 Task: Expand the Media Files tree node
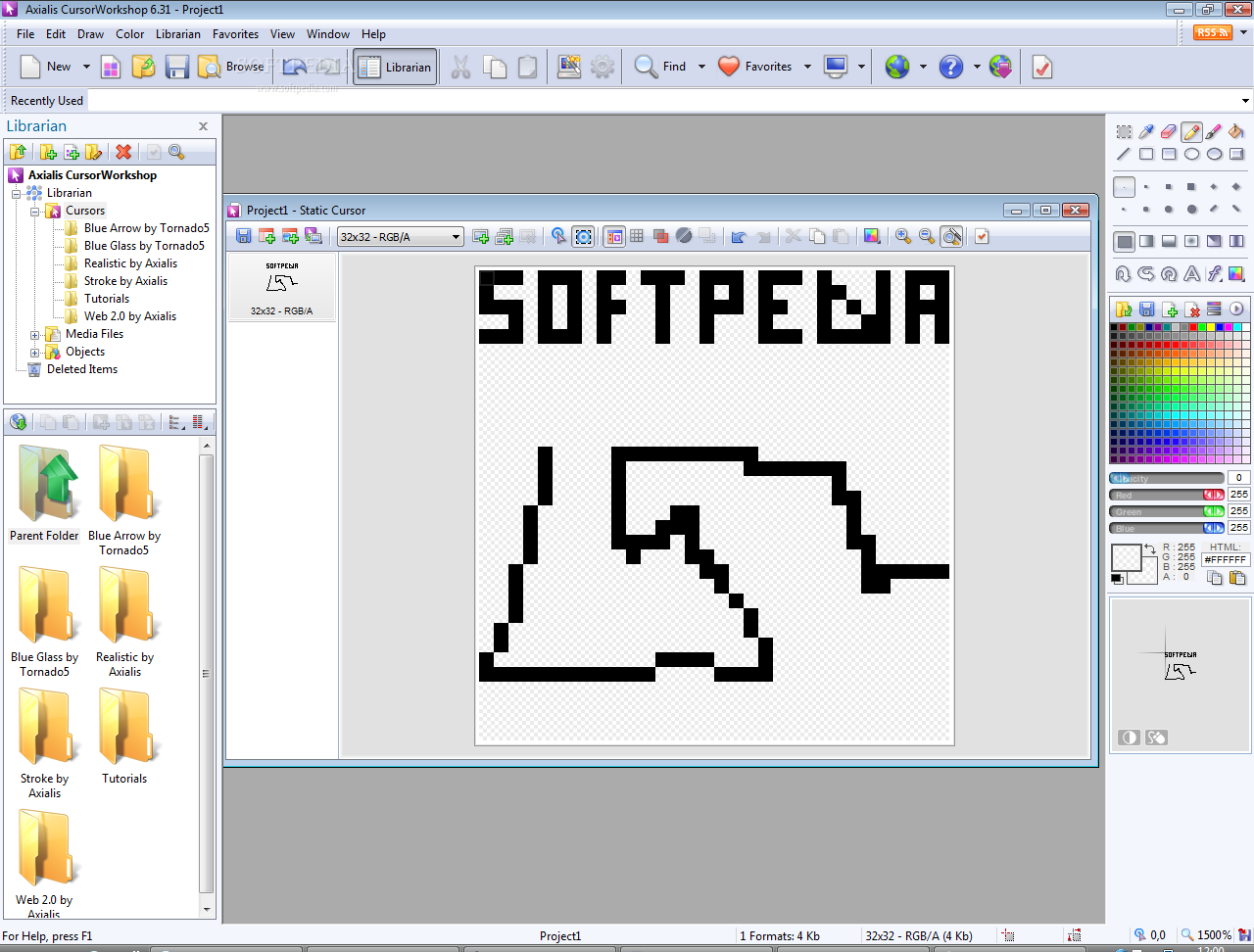(34, 334)
